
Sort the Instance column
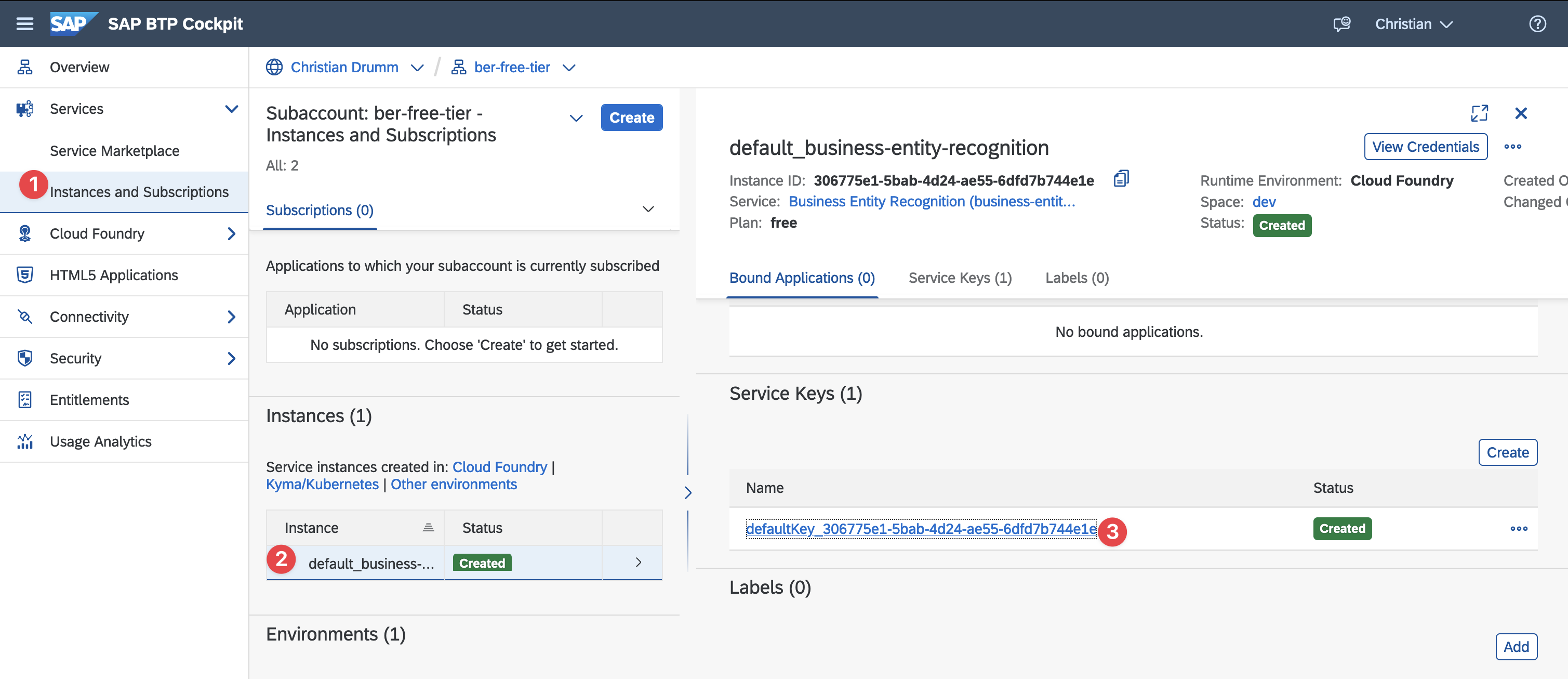tap(429, 527)
